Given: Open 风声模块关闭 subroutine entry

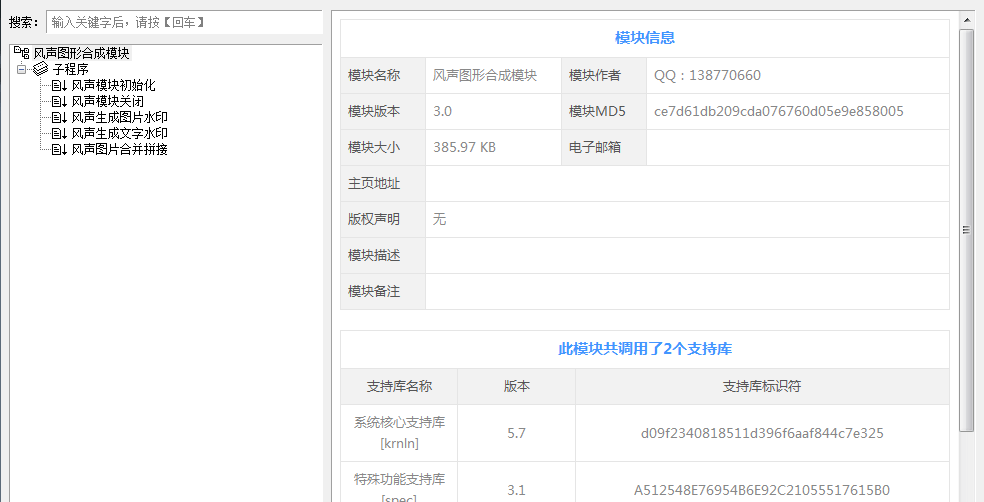Looking at the screenshot, I should tap(107, 102).
